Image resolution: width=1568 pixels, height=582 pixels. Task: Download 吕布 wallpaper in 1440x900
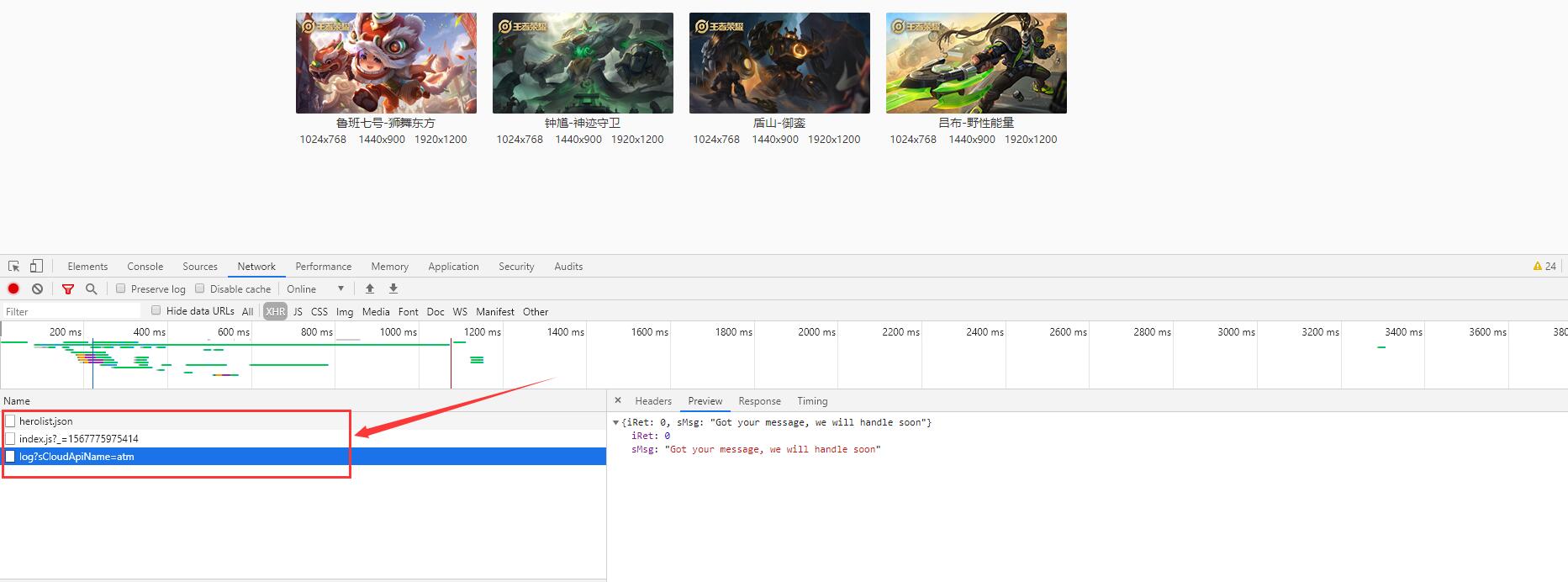coord(972,140)
